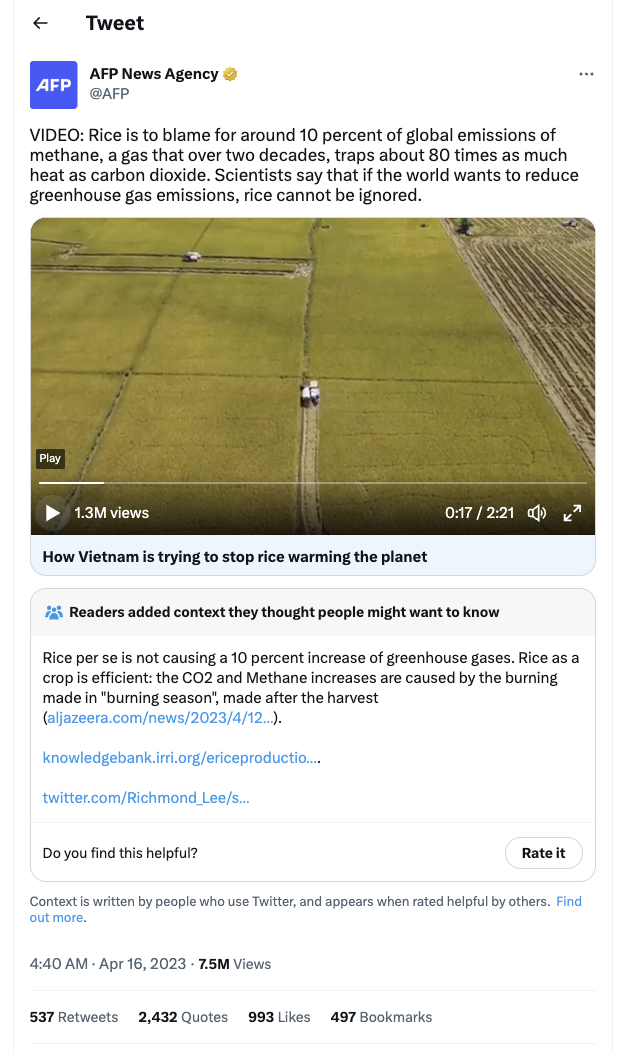
Task: Open the knowledgebank.irri.org link
Action: click(180, 757)
